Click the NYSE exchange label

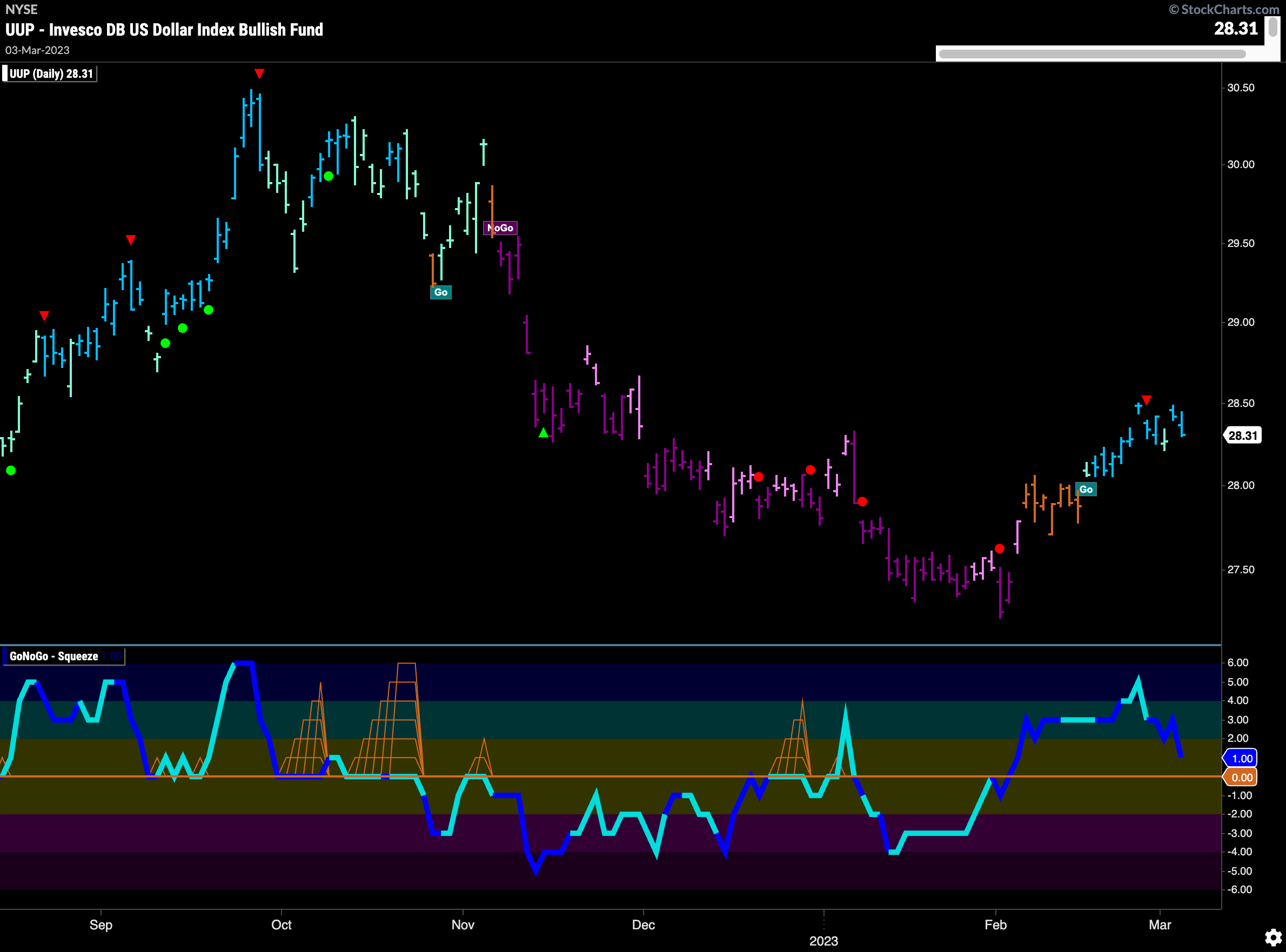[x=21, y=9]
